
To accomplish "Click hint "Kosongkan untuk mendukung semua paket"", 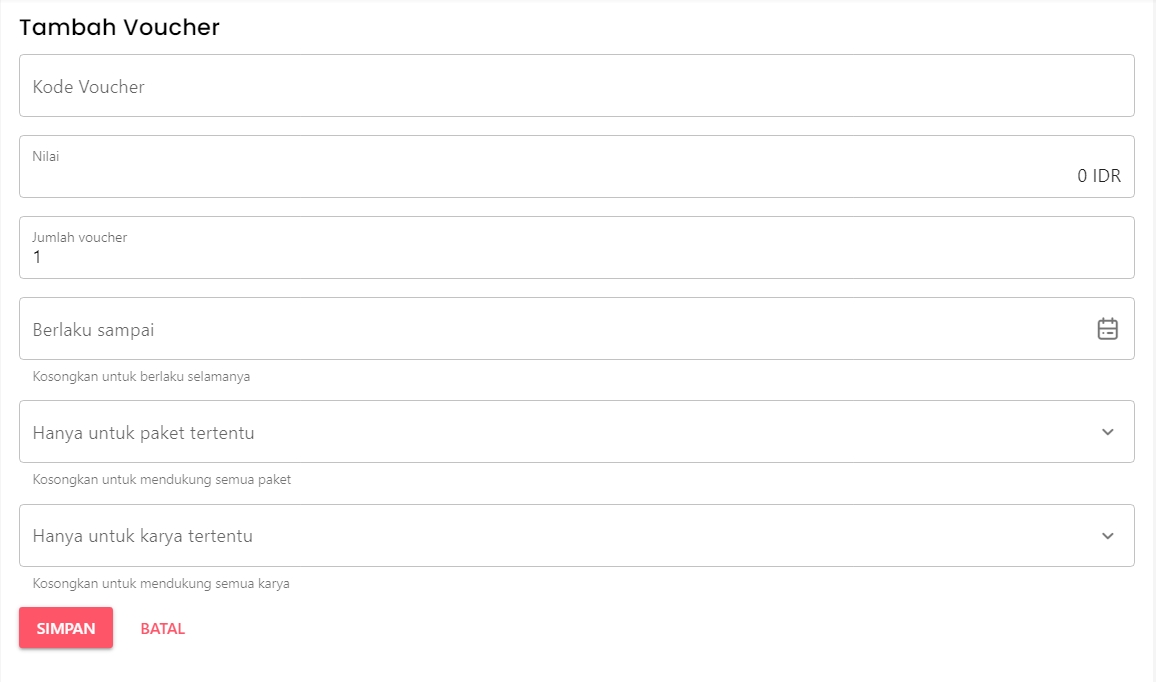I will pos(162,480).
